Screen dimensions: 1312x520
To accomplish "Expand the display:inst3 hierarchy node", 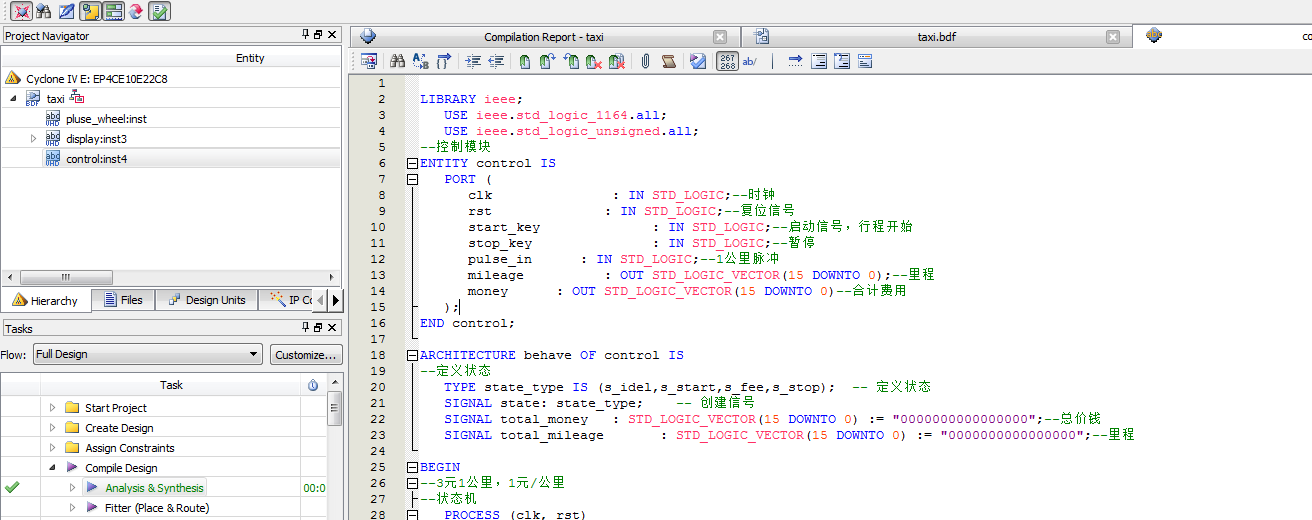I will 34,139.
